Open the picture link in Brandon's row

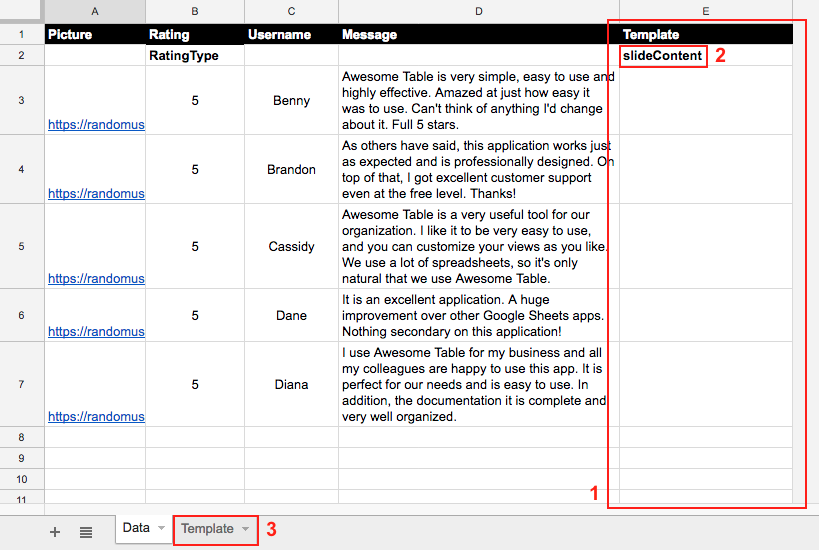(96, 194)
